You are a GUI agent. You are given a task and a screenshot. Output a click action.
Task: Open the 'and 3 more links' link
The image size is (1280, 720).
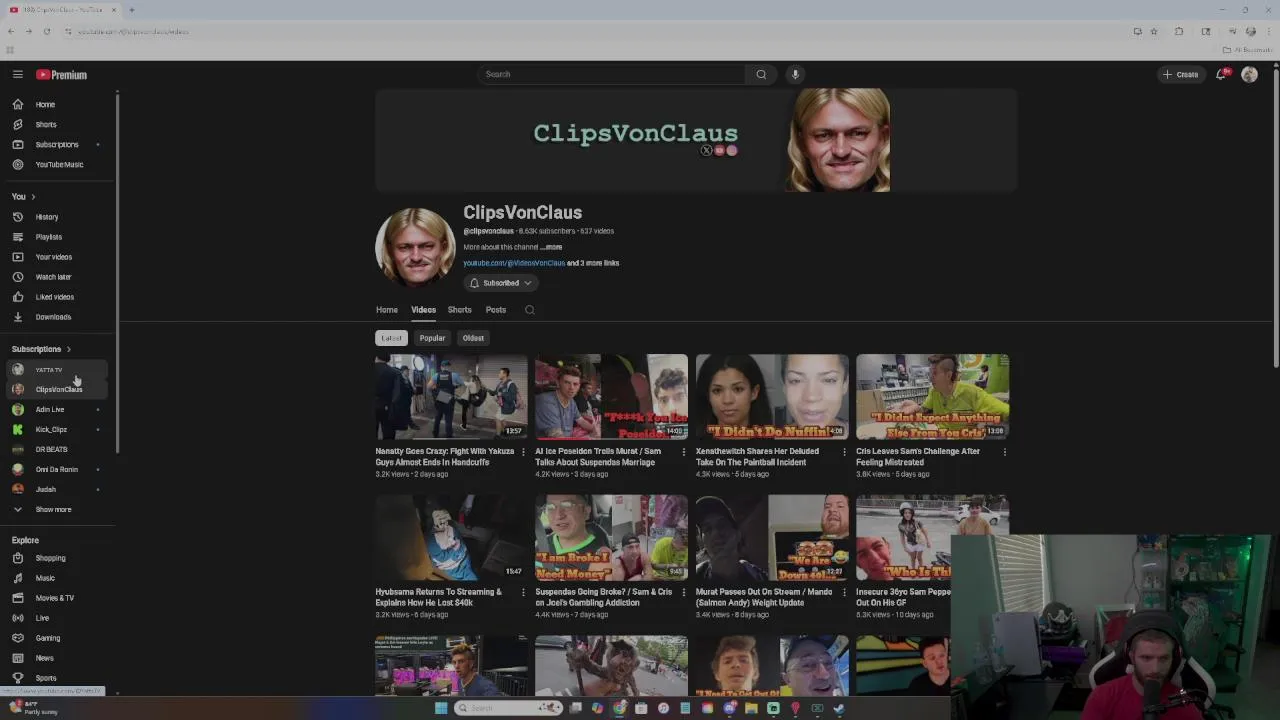click(x=593, y=263)
